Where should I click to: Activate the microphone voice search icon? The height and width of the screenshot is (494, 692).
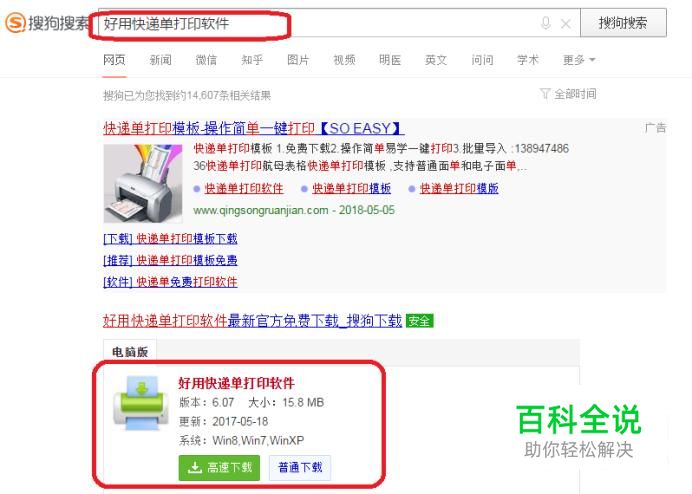(x=545, y=23)
